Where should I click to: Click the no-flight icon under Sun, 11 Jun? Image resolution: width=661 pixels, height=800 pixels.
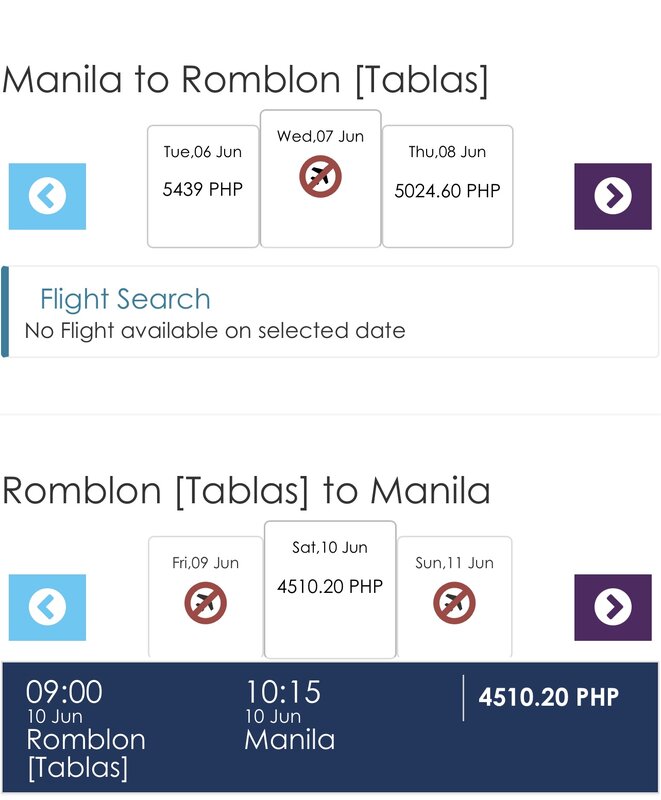(454, 603)
